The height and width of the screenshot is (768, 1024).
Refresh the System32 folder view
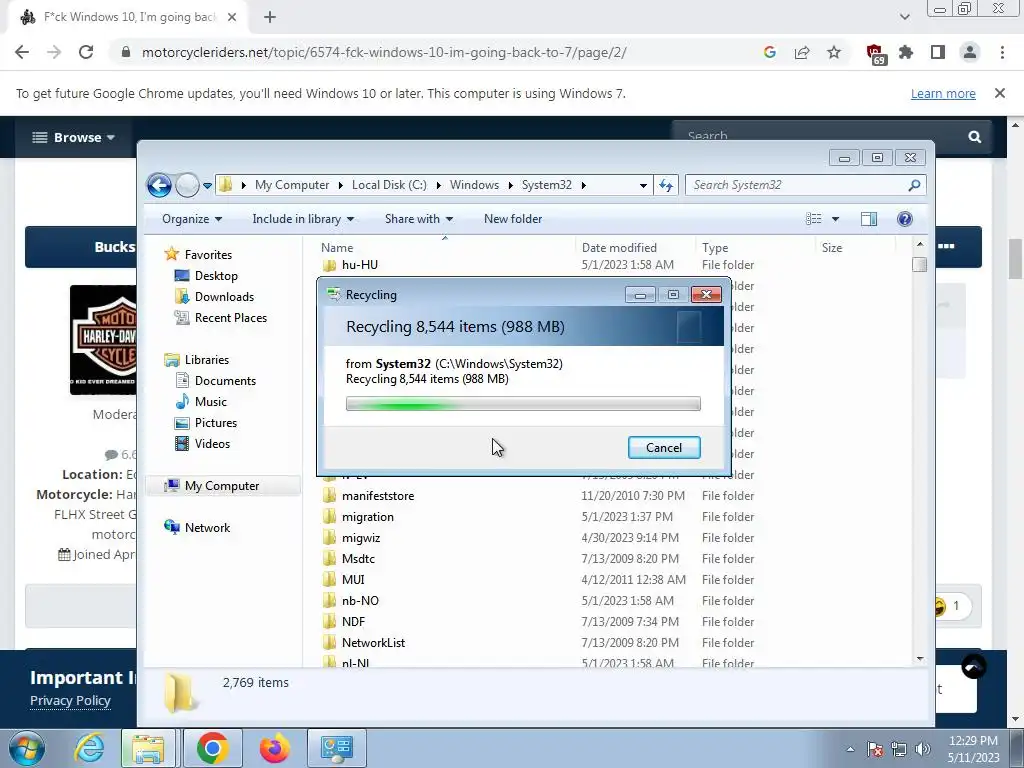coord(665,185)
